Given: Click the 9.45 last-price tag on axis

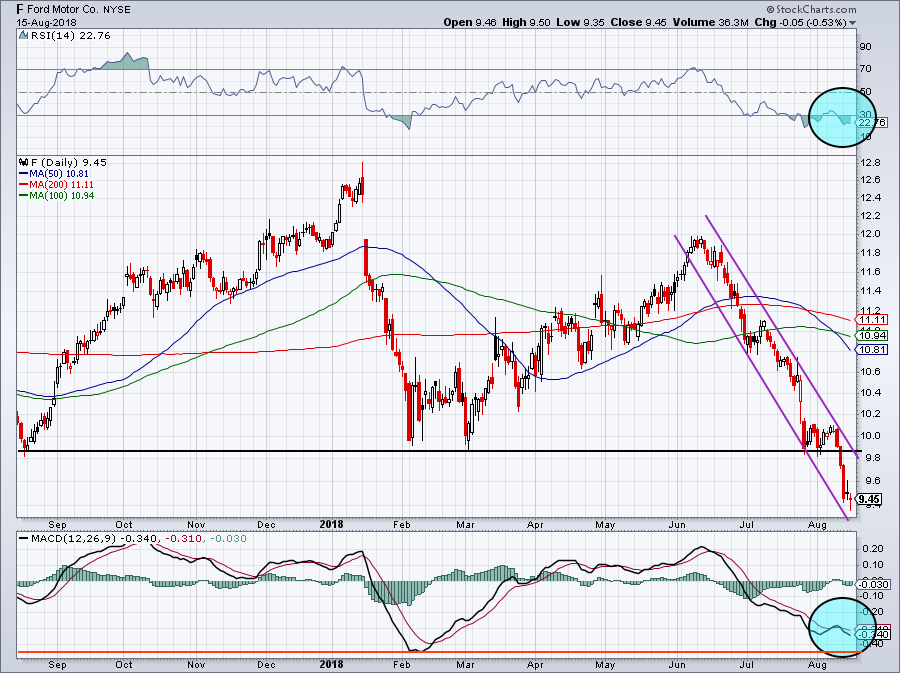Looking at the screenshot, I should coord(870,499).
